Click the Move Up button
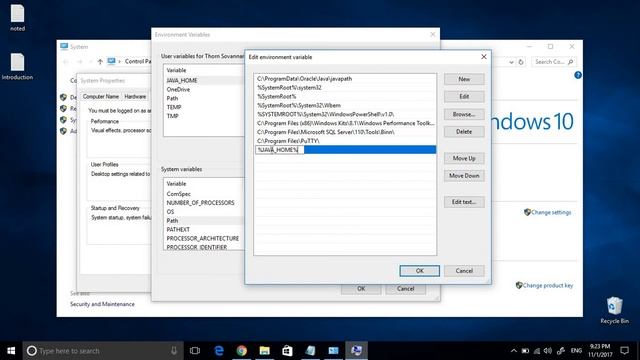This screenshot has height=360, width=640. (464, 158)
